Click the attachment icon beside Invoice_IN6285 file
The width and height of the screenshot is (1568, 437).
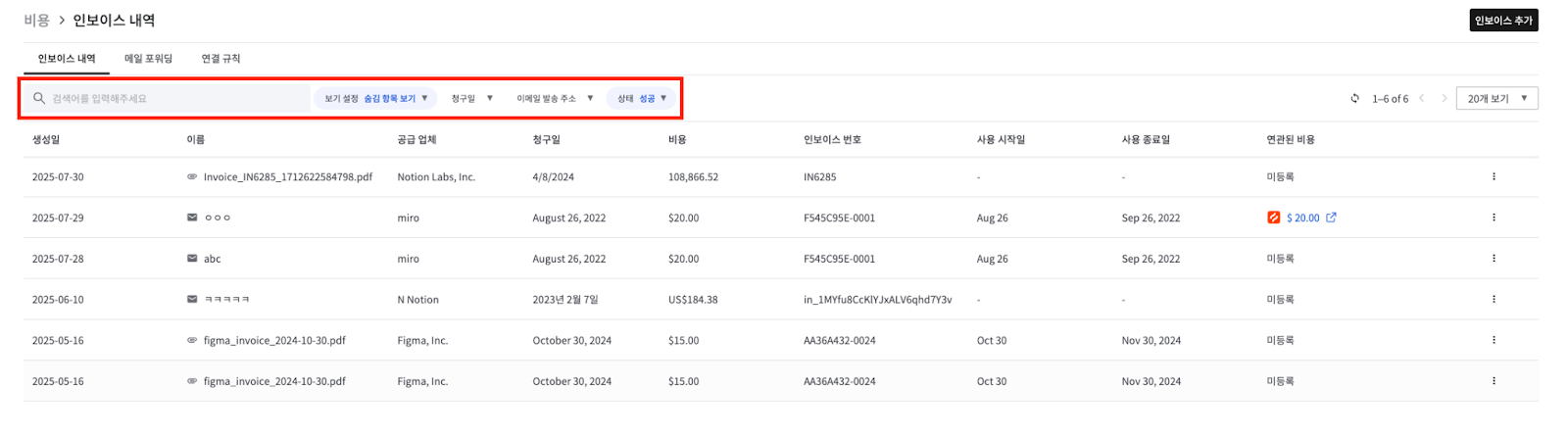(192, 177)
